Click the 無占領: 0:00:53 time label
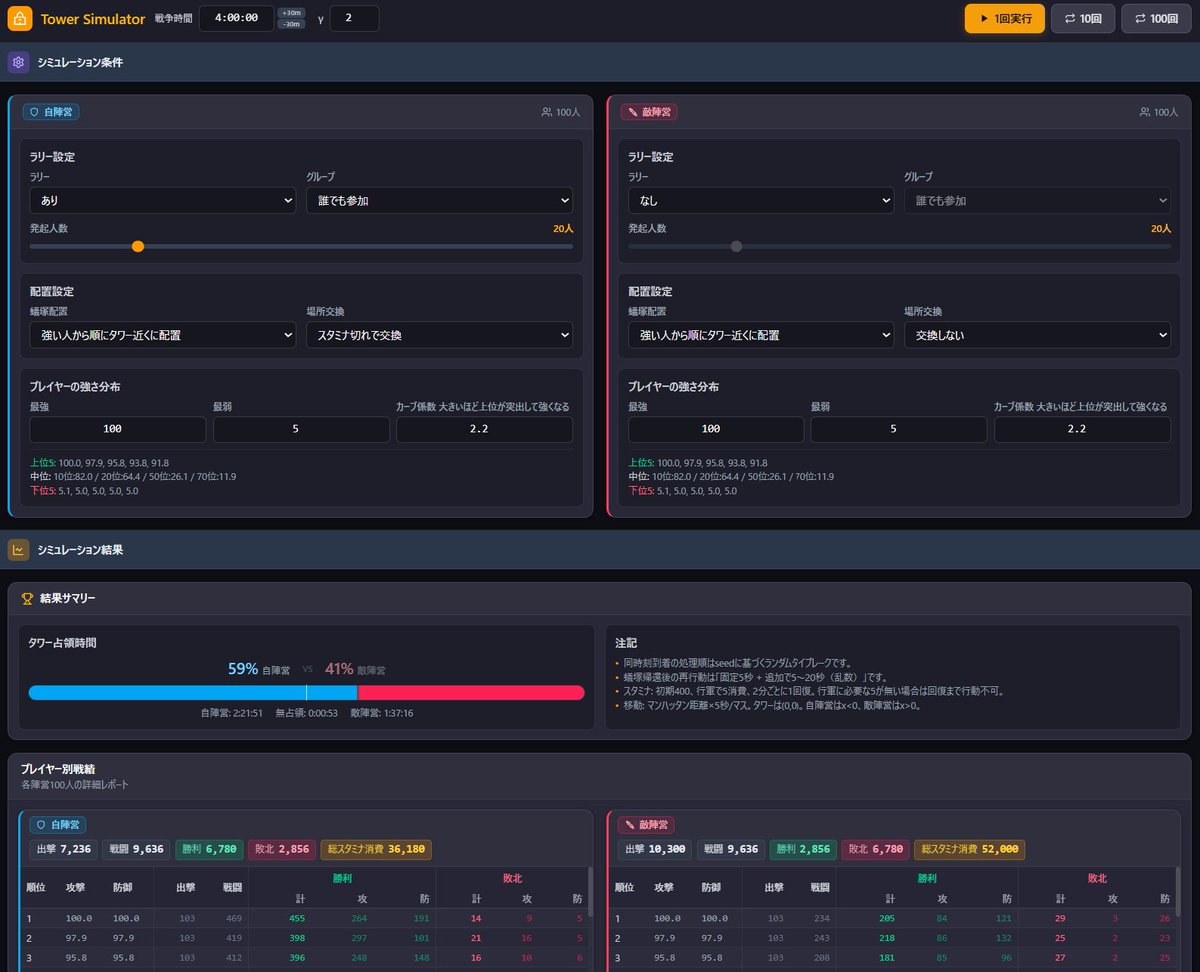 (x=306, y=713)
